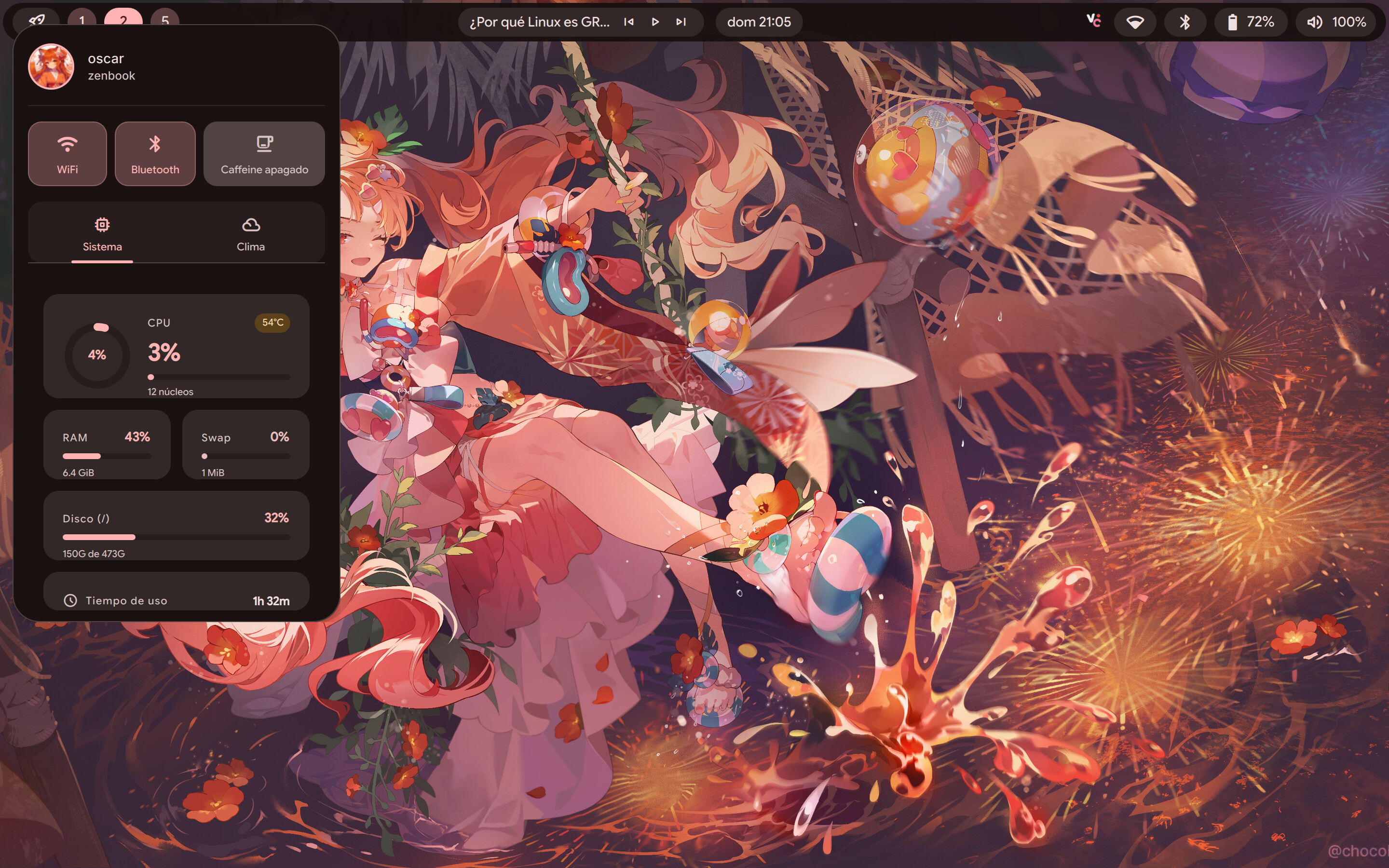Open the dom 21:05 clock widget

coord(759,22)
